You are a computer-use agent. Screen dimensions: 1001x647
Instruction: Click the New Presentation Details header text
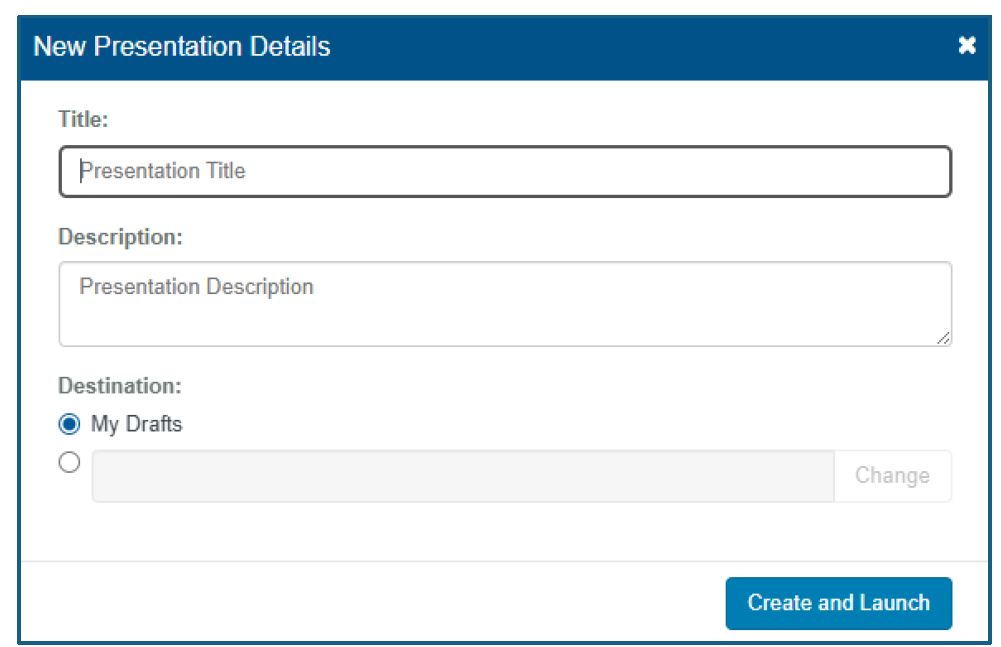click(x=182, y=46)
